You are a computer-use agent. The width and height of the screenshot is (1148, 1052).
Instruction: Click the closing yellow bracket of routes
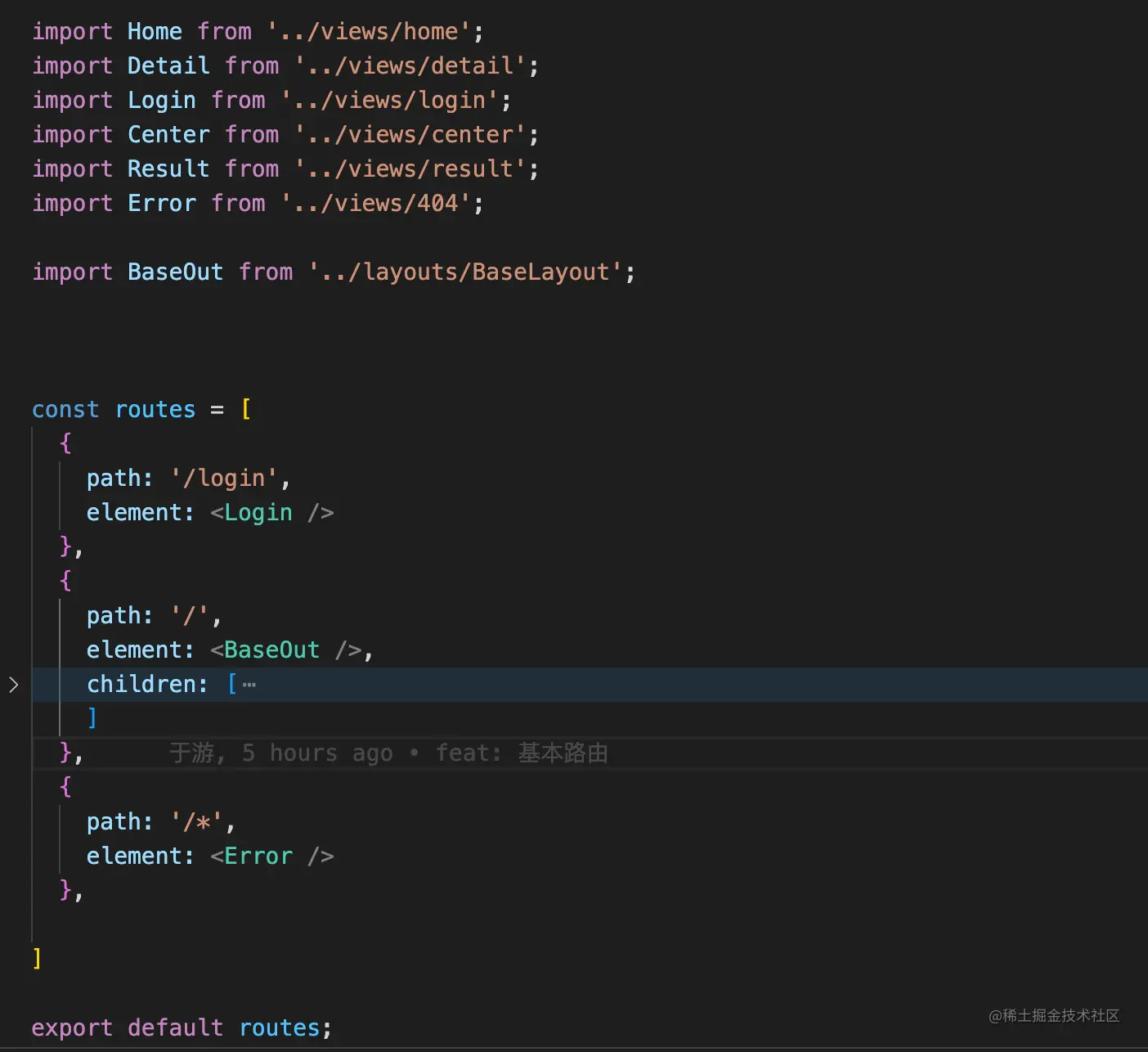(x=37, y=959)
